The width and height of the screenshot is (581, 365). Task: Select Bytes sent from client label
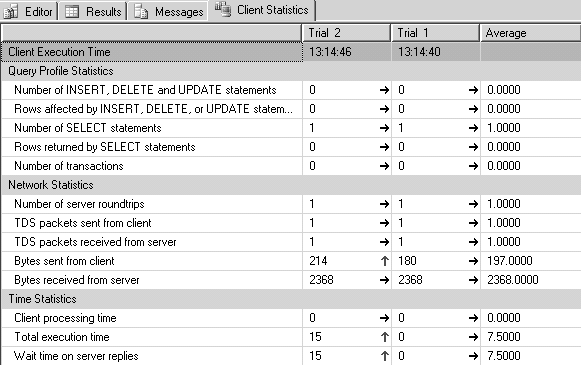pyautogui.click(x=64, y=261)
